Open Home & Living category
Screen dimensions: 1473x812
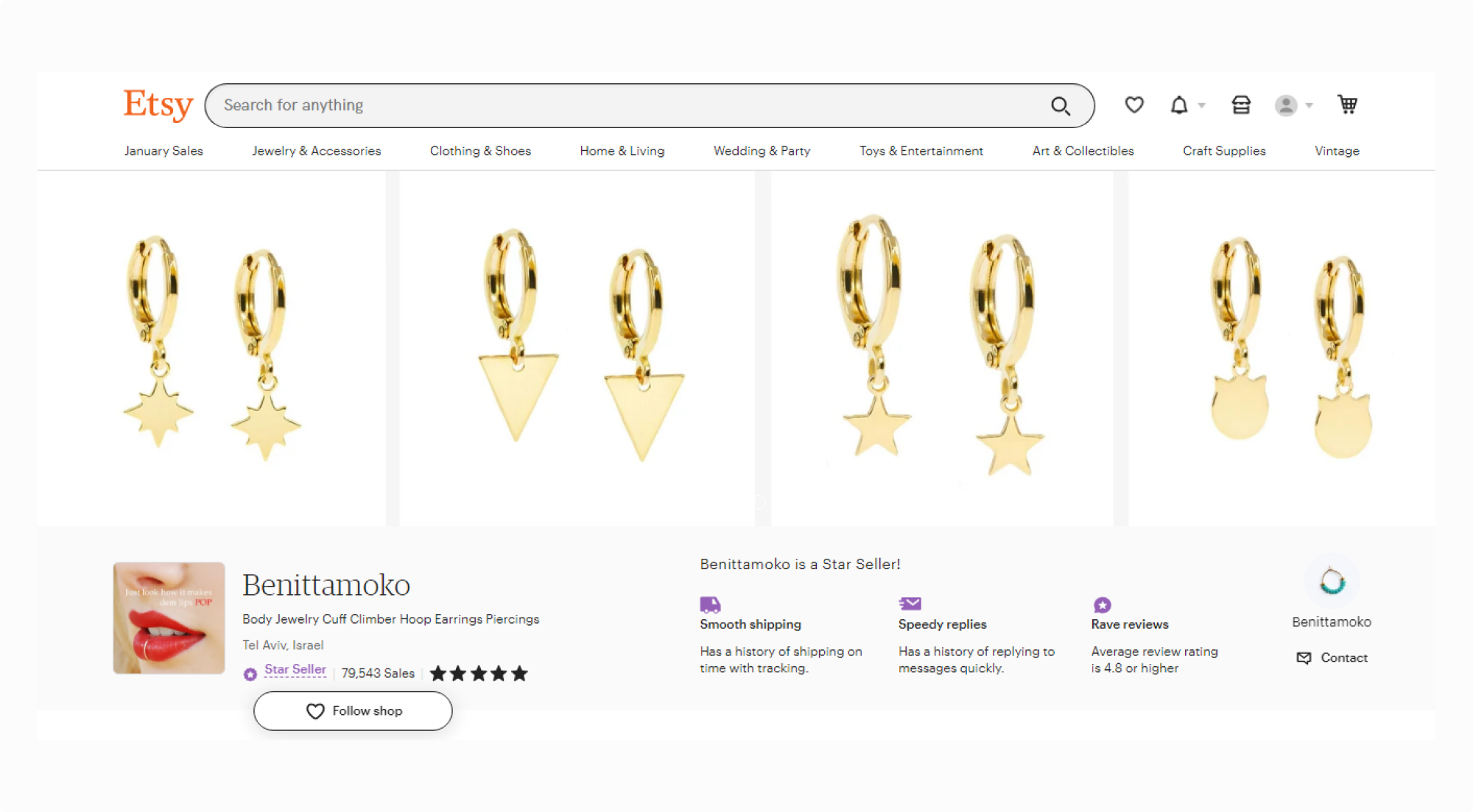coord(622,151)
